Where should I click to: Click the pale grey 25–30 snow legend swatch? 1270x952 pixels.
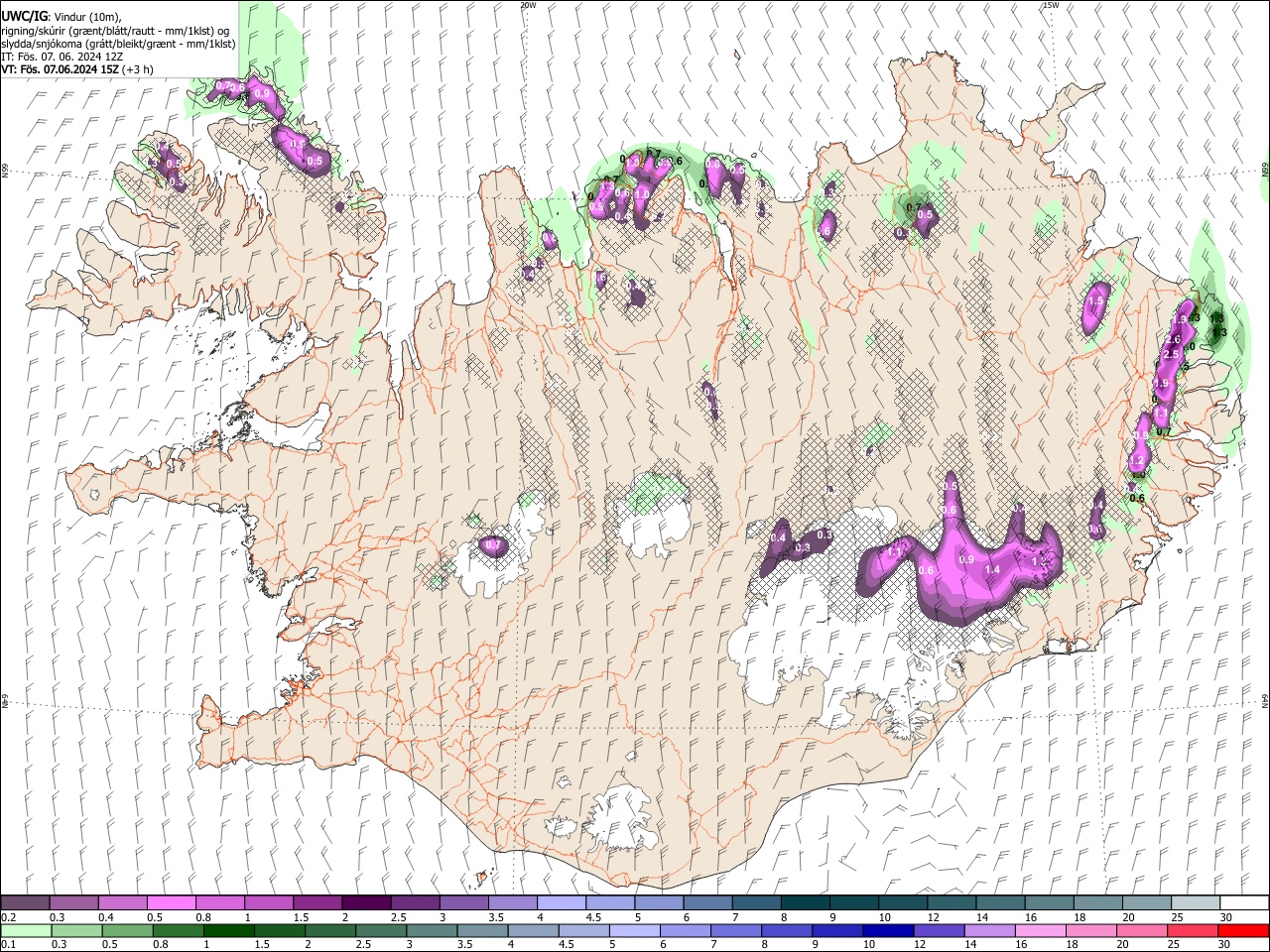1196,903
